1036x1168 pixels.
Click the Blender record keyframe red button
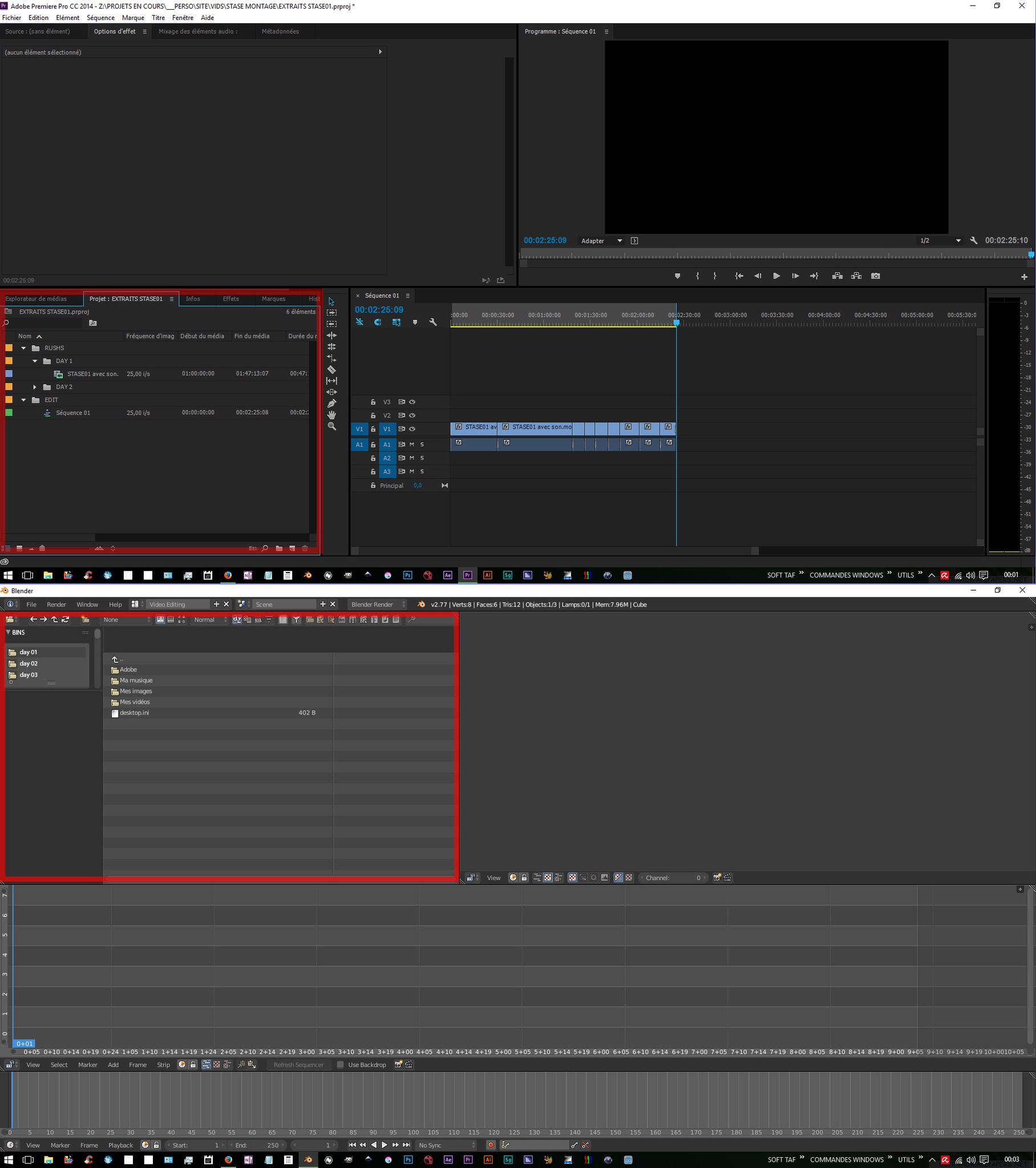click(x=491, y=1145)
